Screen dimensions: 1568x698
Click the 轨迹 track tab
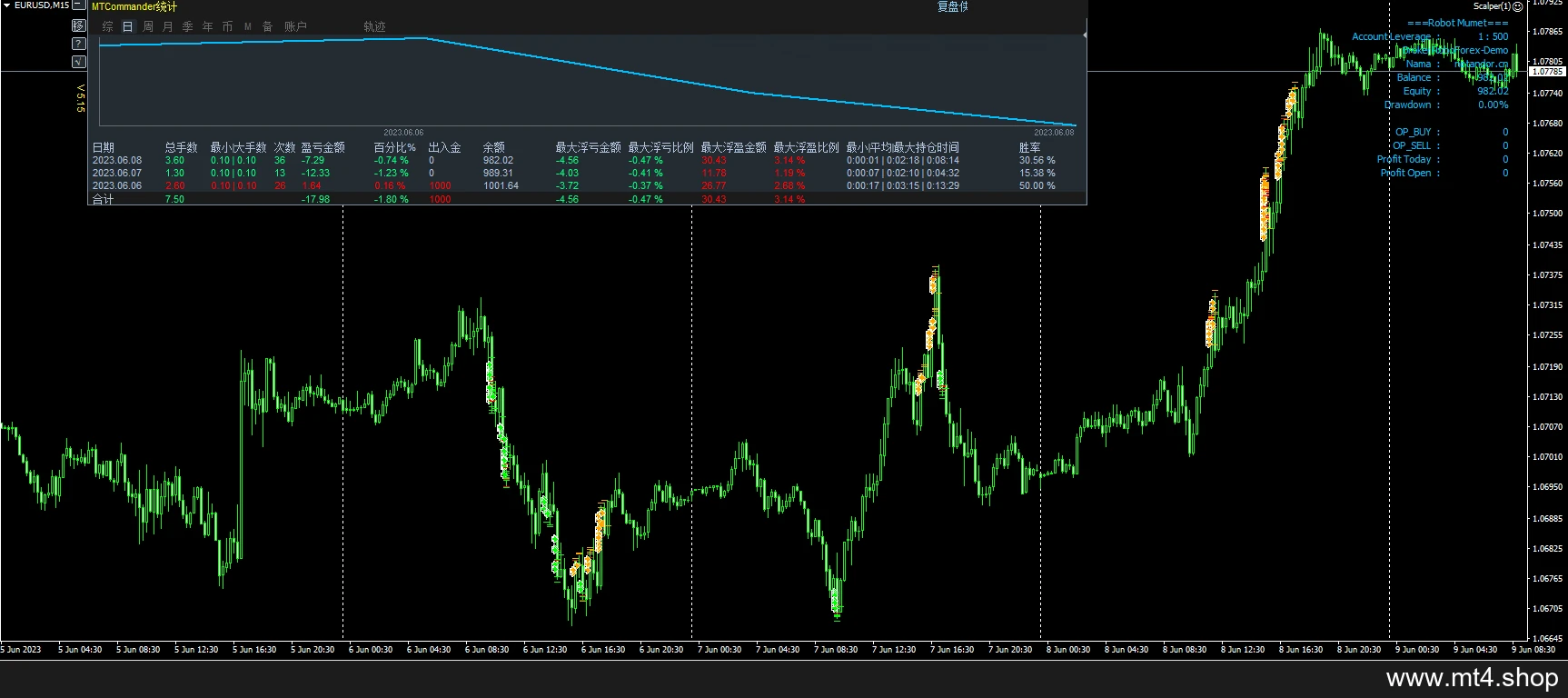374,26
